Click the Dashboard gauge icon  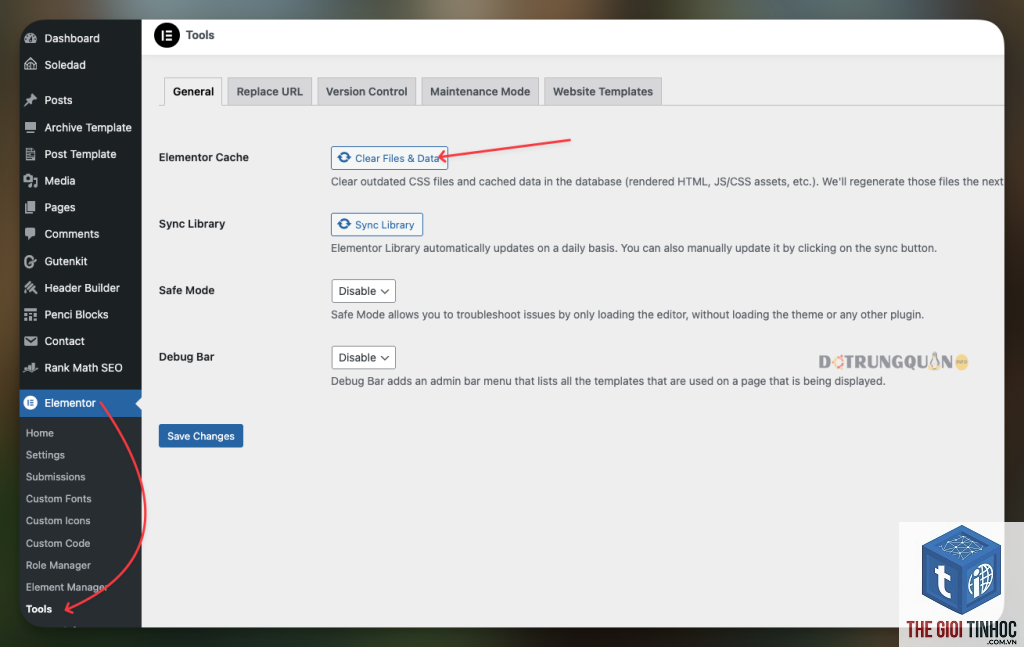tap(31, 38)
